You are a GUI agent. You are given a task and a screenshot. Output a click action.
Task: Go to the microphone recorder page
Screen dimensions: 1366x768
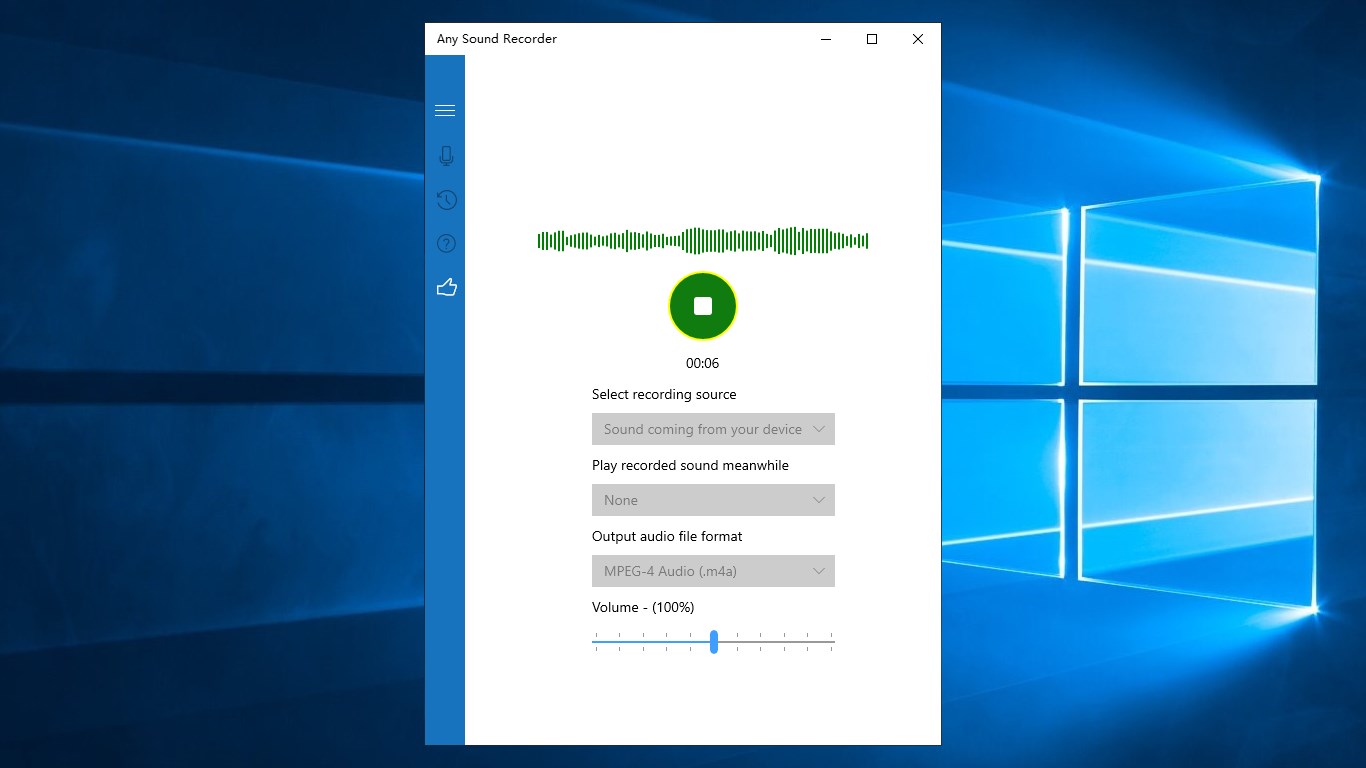(x=446, y=156)
